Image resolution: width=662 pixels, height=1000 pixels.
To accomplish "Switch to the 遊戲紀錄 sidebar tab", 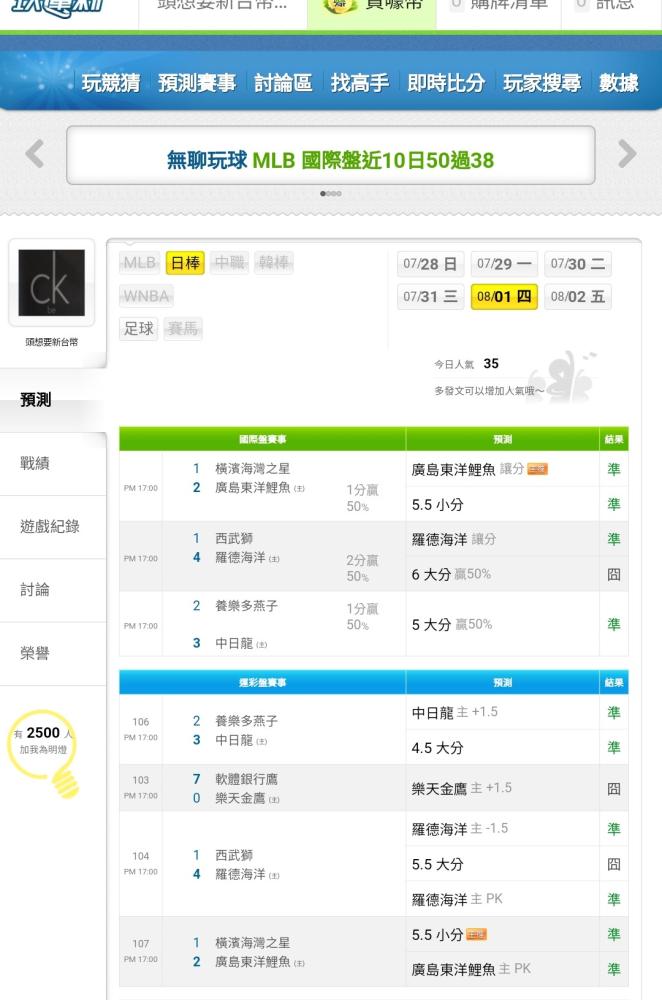I will (x=53, y=527).
